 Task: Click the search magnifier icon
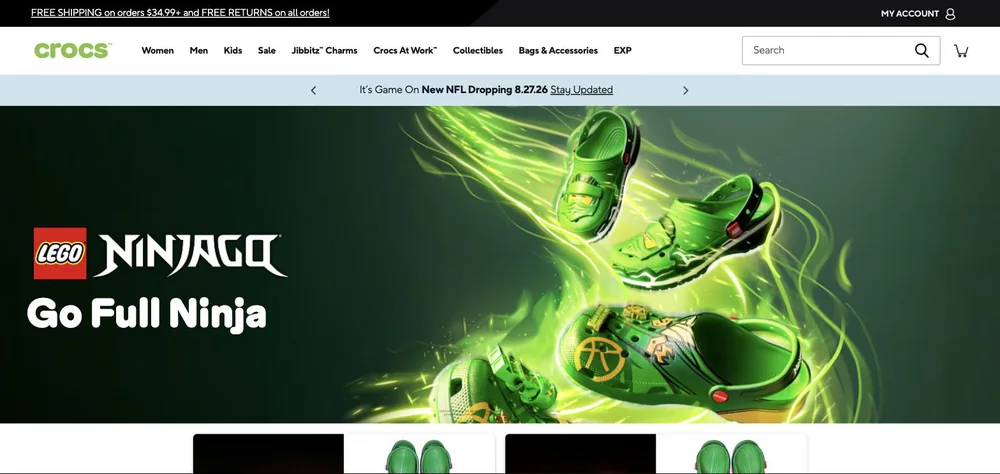pos(922,50)
